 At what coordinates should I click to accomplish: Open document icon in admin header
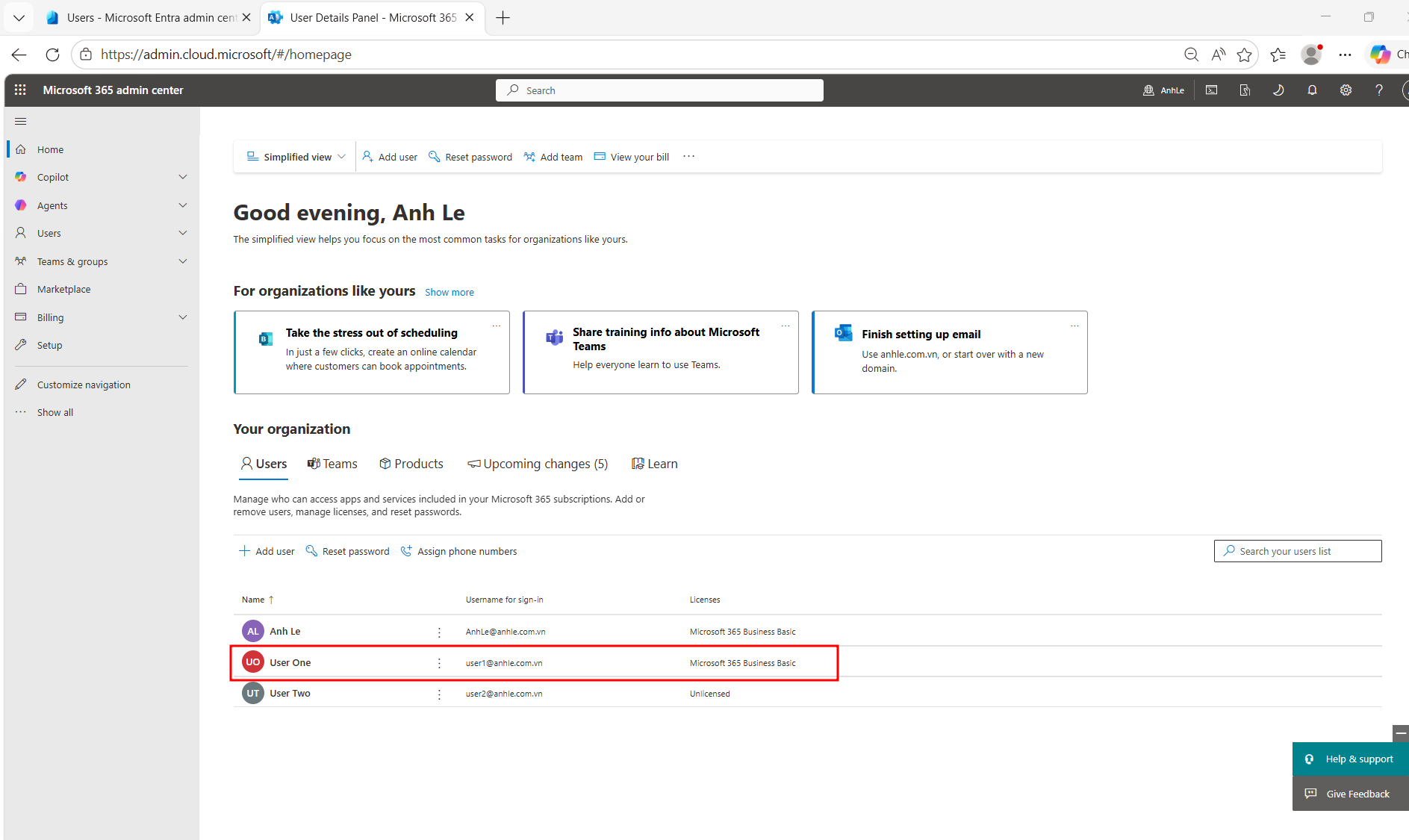click(x=1245, y=90)
